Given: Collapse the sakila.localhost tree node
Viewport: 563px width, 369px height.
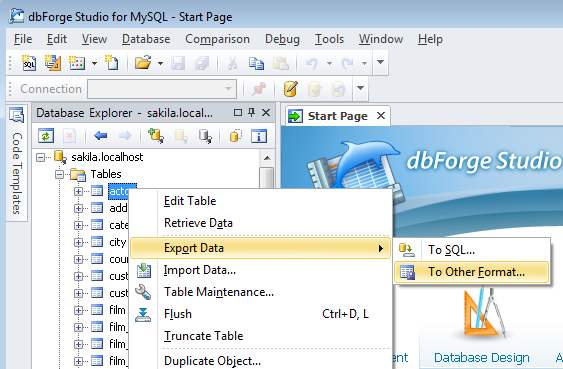Looking at the screenshot, I should [x=41, y=157].
